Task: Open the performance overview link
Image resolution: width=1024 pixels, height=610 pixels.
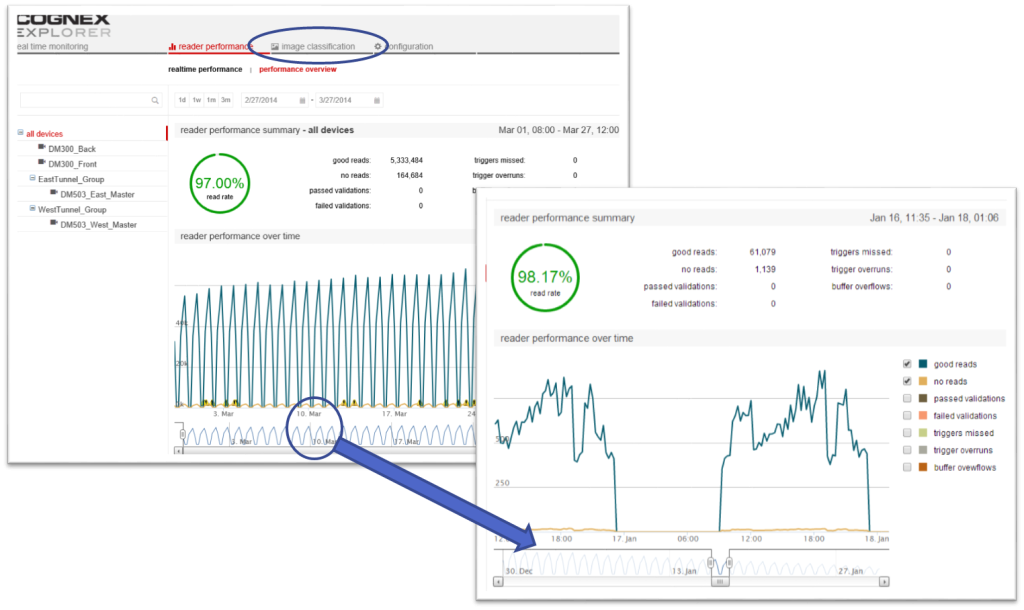Action: point(297,70)
